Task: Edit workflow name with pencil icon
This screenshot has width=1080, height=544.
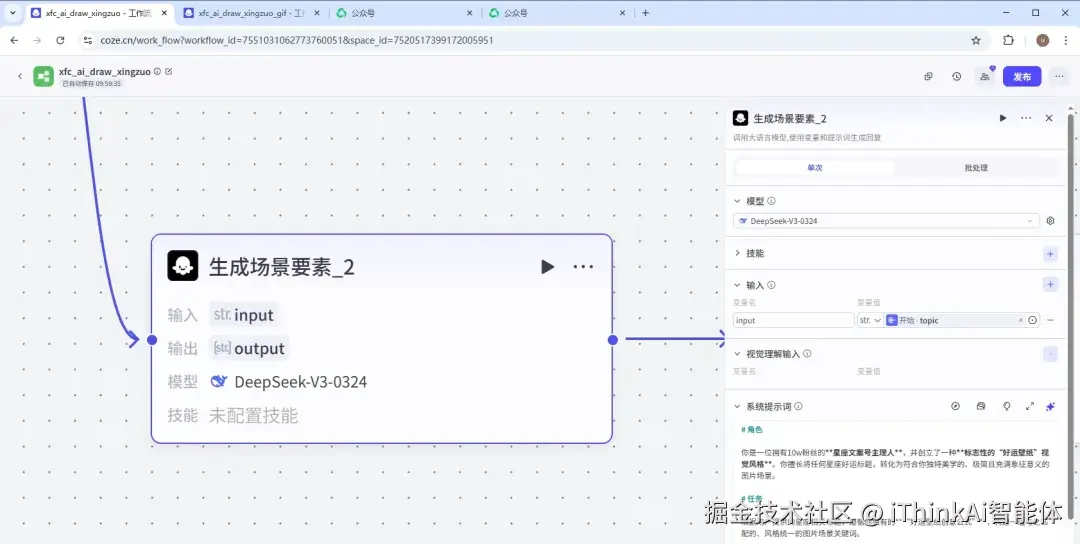Action: 169,72
